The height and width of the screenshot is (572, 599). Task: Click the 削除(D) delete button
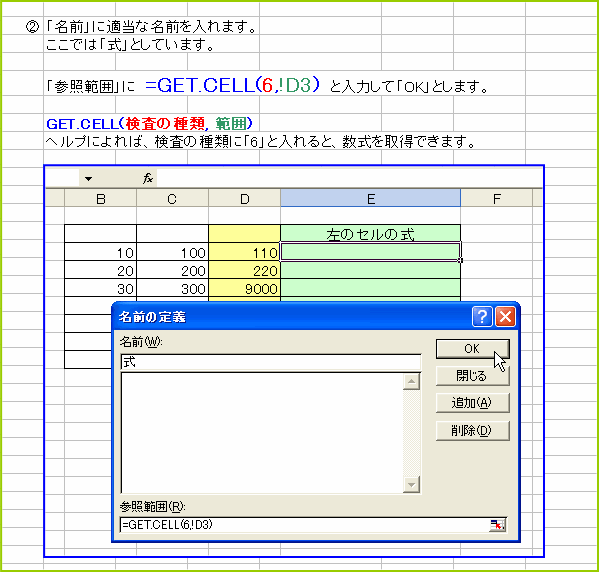pyautogui.click(x=473, y=431)
